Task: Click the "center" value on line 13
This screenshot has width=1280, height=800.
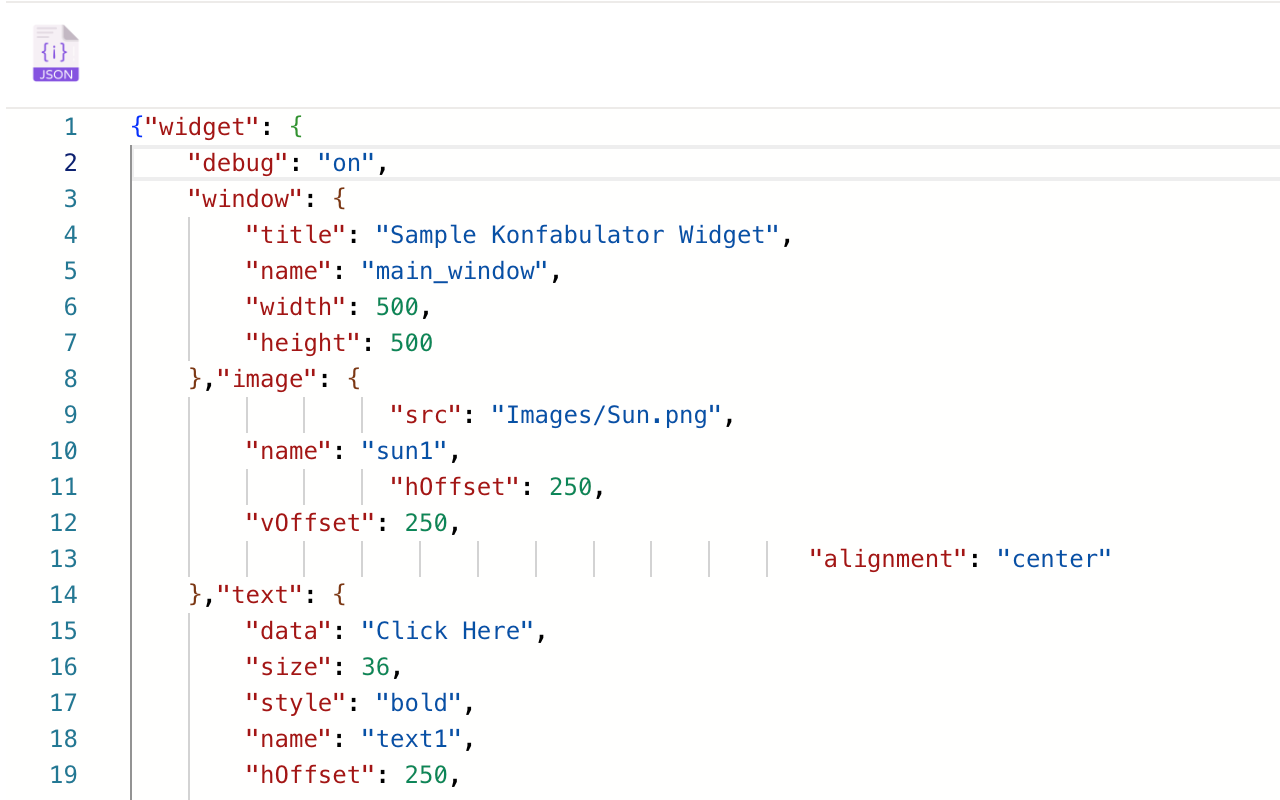Action: pyautogui.click(x=1054, y=559)
